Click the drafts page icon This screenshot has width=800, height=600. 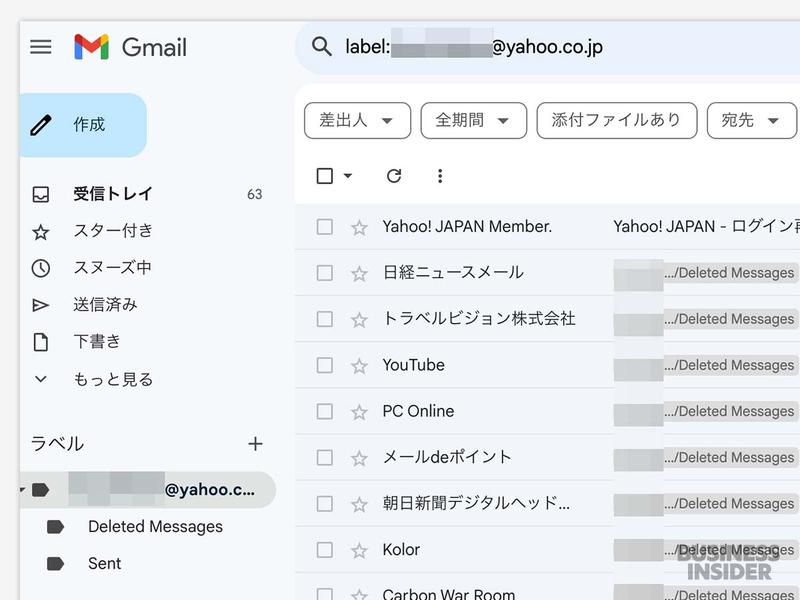click(x=41, y=342)
